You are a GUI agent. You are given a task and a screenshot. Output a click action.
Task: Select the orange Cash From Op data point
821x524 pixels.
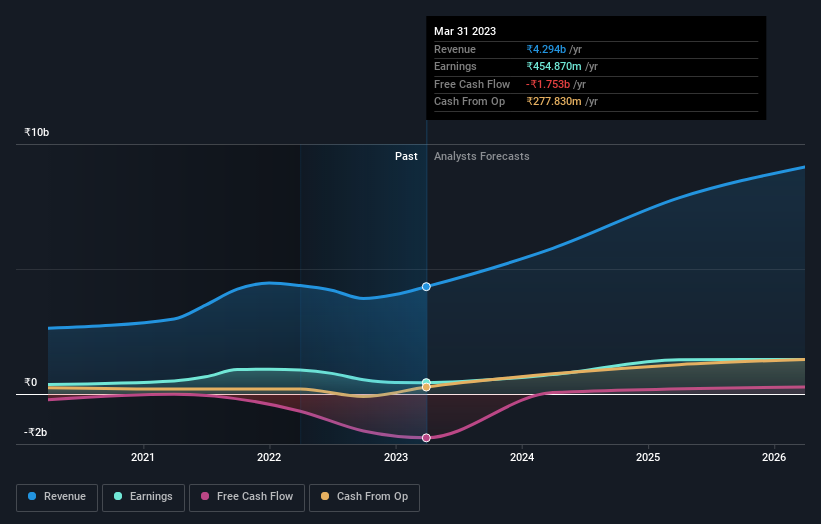pos(426,387)
